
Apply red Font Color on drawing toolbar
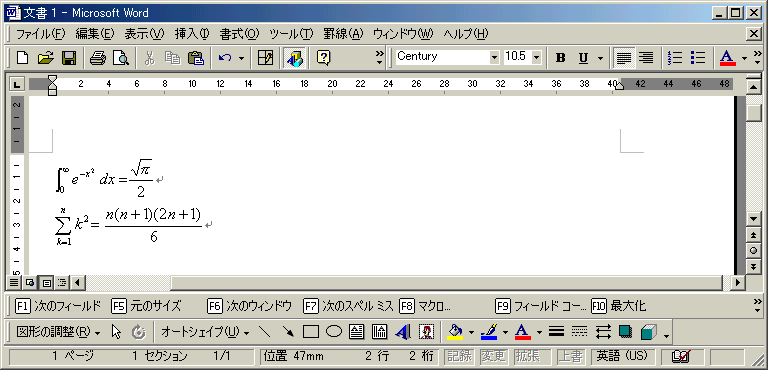pyautogui.click(x=523, y=332)
